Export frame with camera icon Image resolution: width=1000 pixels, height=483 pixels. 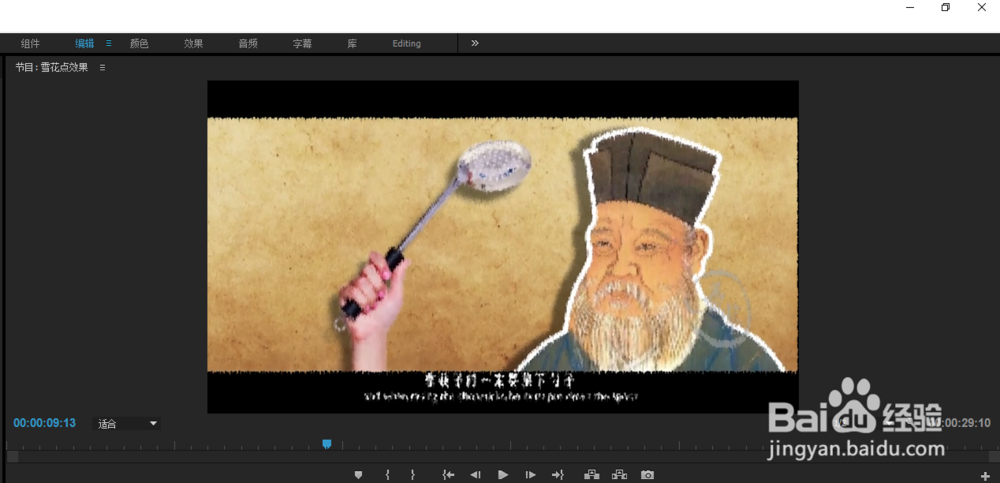click(647, 475)
